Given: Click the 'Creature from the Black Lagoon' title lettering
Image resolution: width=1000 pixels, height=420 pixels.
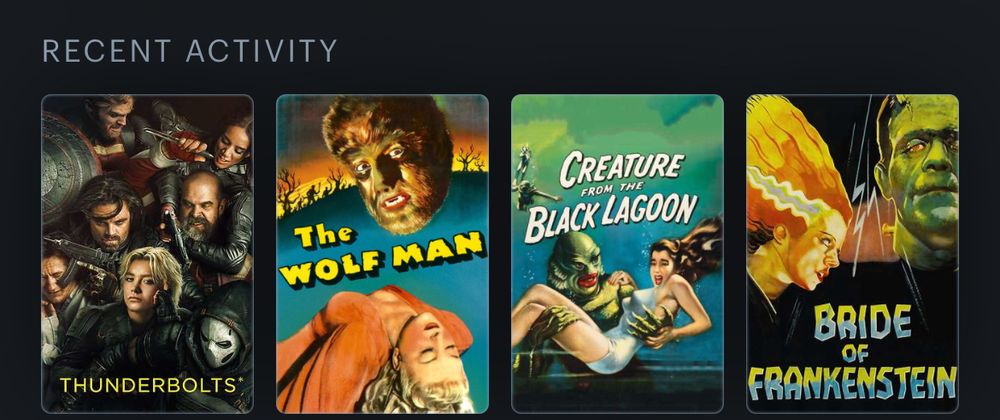Looking at the screenshot, I should pyautogui.click(x=610, y=195).
